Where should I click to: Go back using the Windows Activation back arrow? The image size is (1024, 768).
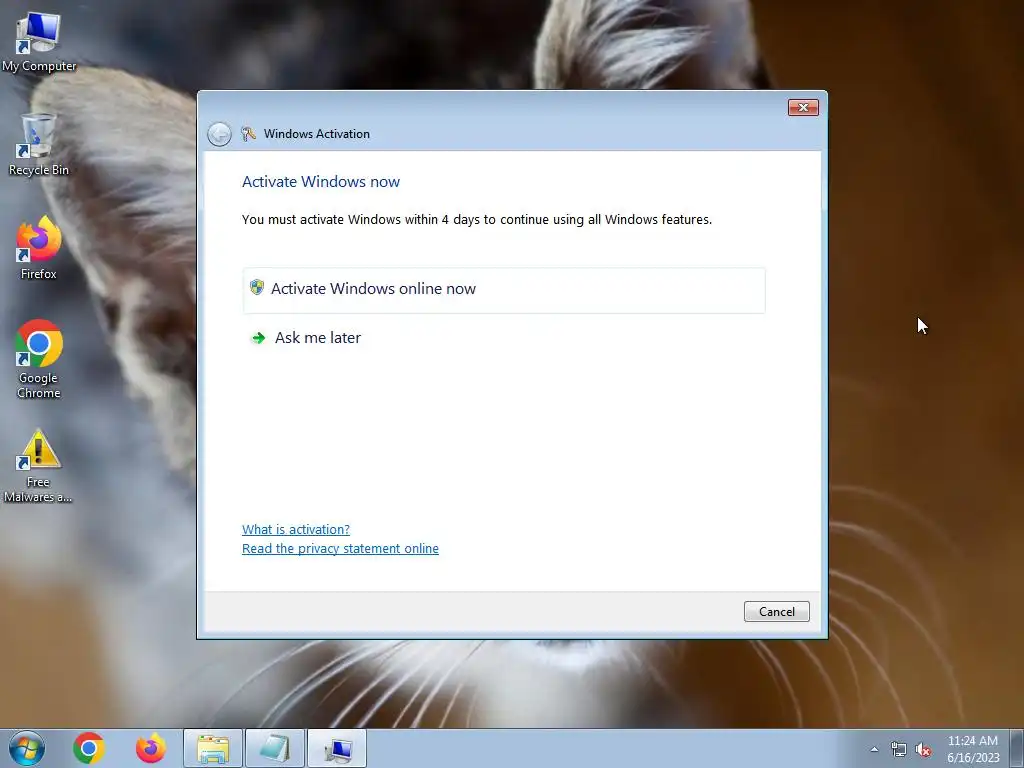coord(219,134)
